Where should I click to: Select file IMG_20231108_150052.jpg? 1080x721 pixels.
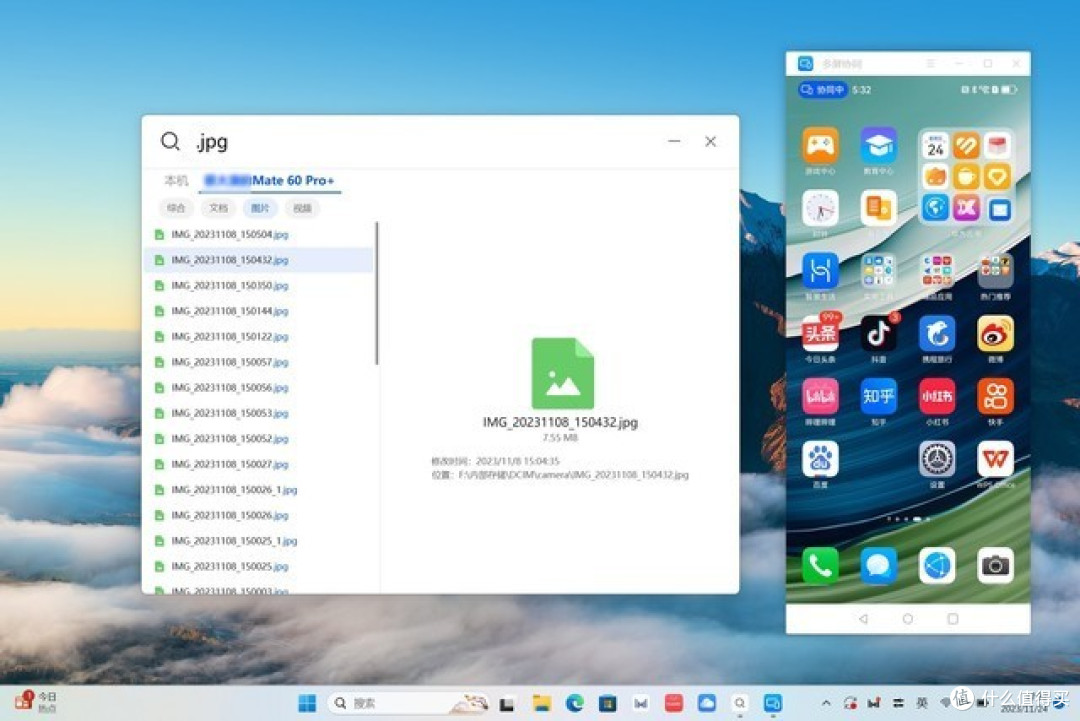pyautogui.click(x=258, y=439)
